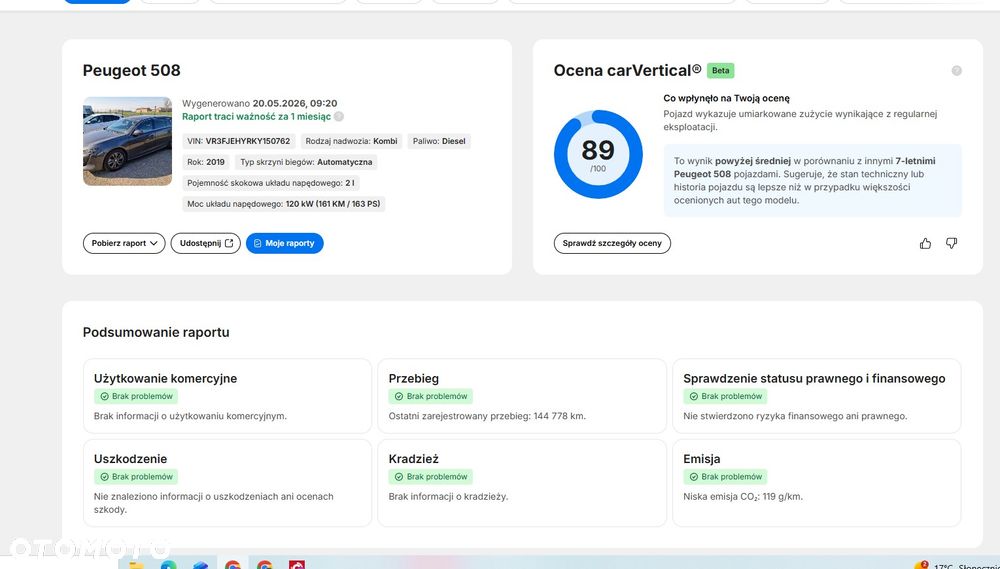Open the help question mark on the Ocena carVertical card
The height and width of the screenshot is (569, 1000).
956,71
